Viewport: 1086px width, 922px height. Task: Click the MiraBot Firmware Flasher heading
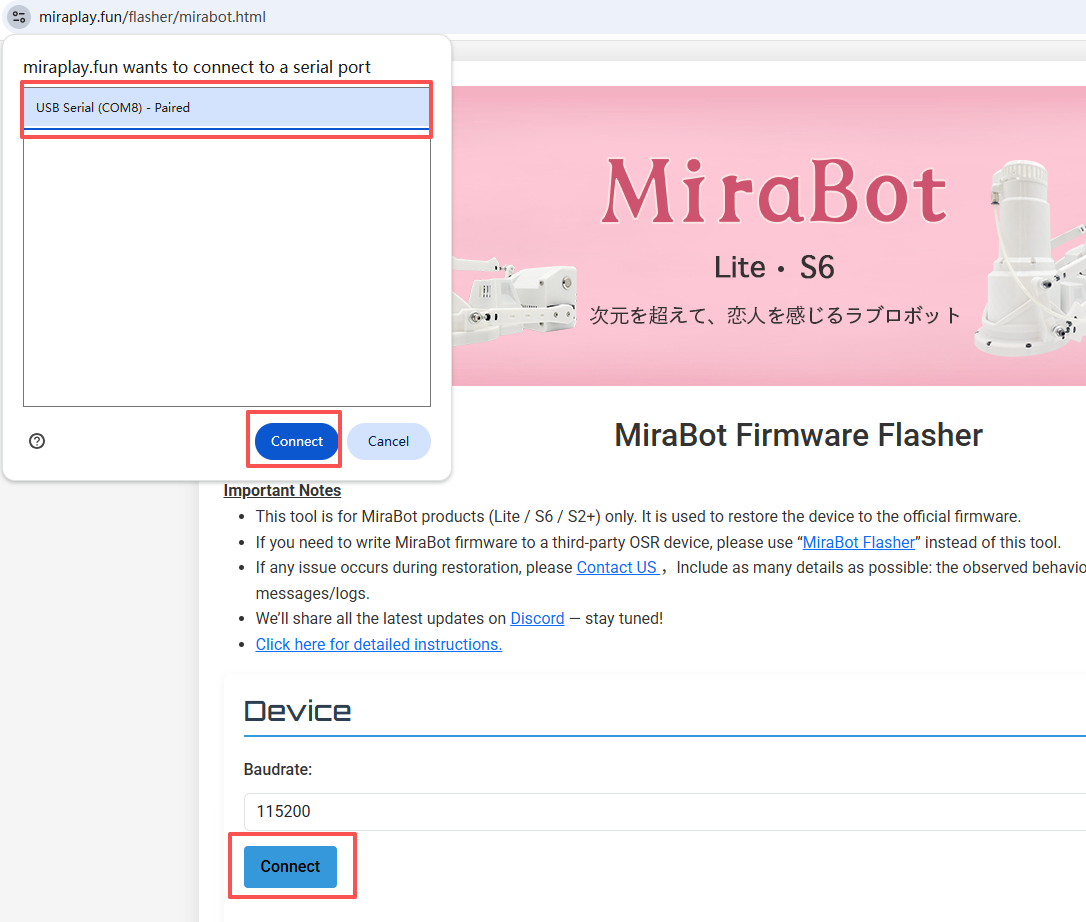798,435
